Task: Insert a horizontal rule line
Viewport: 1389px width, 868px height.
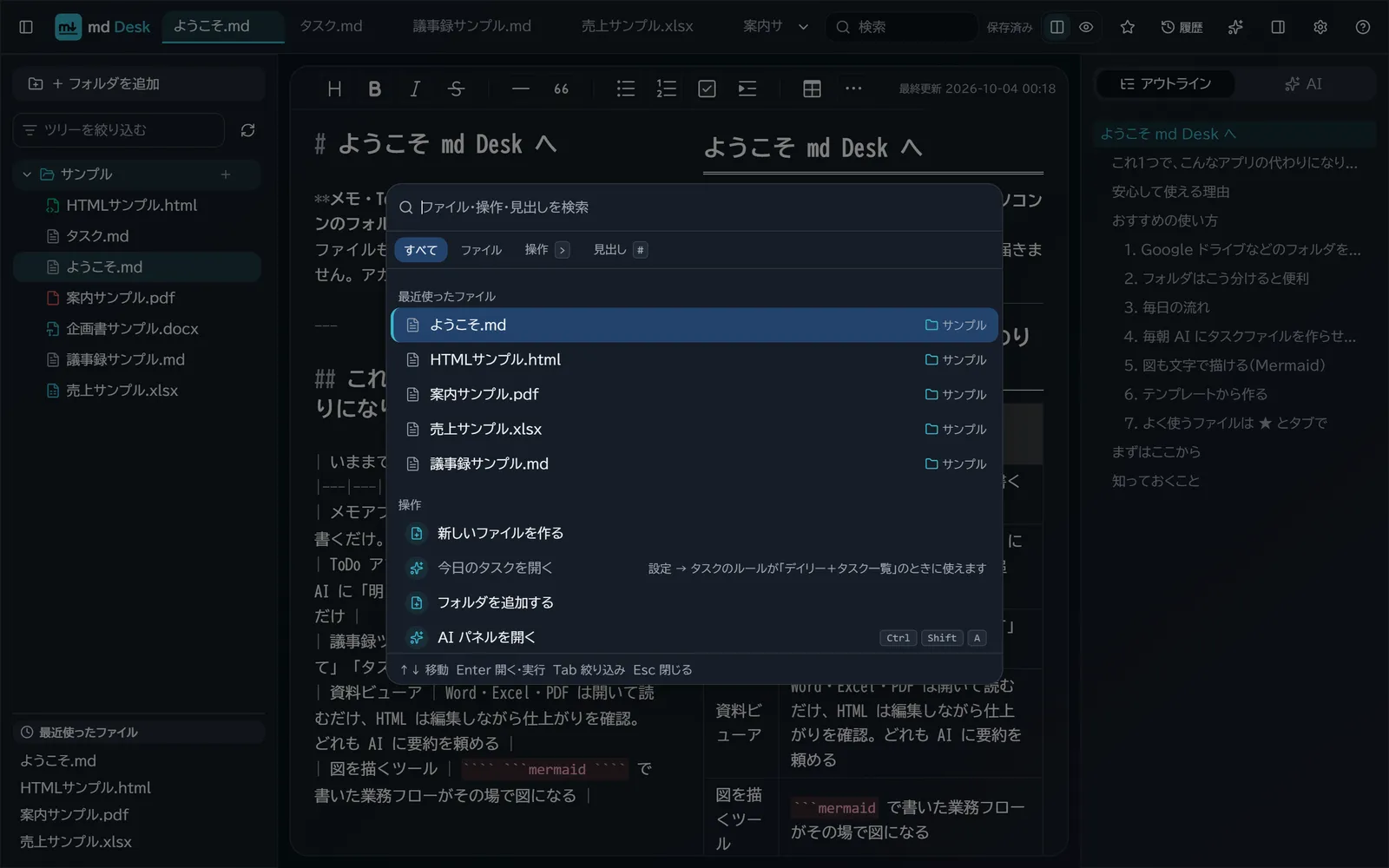Action: pos(521,89)
